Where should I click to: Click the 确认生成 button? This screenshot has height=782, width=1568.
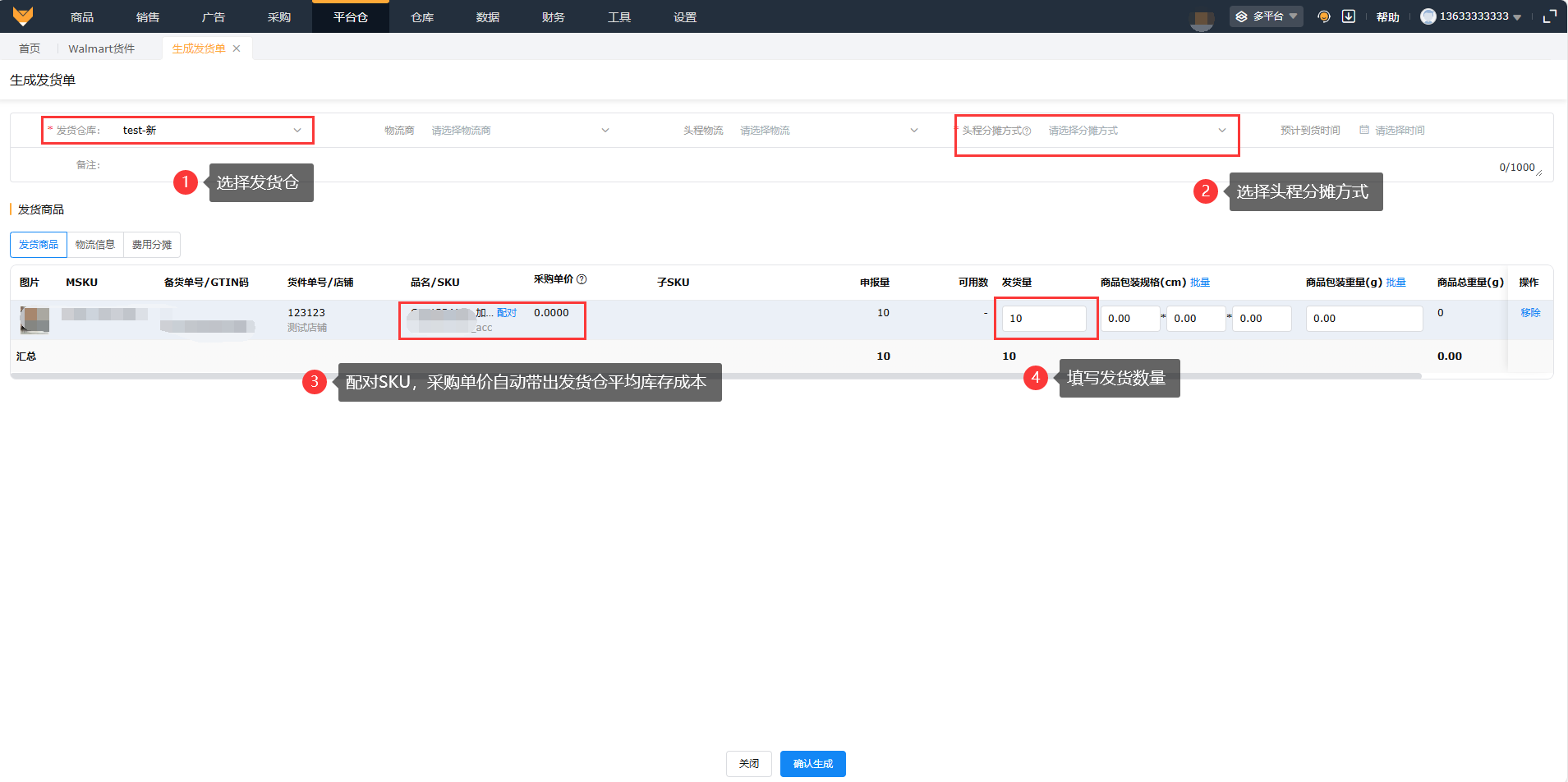click(812, 764)
